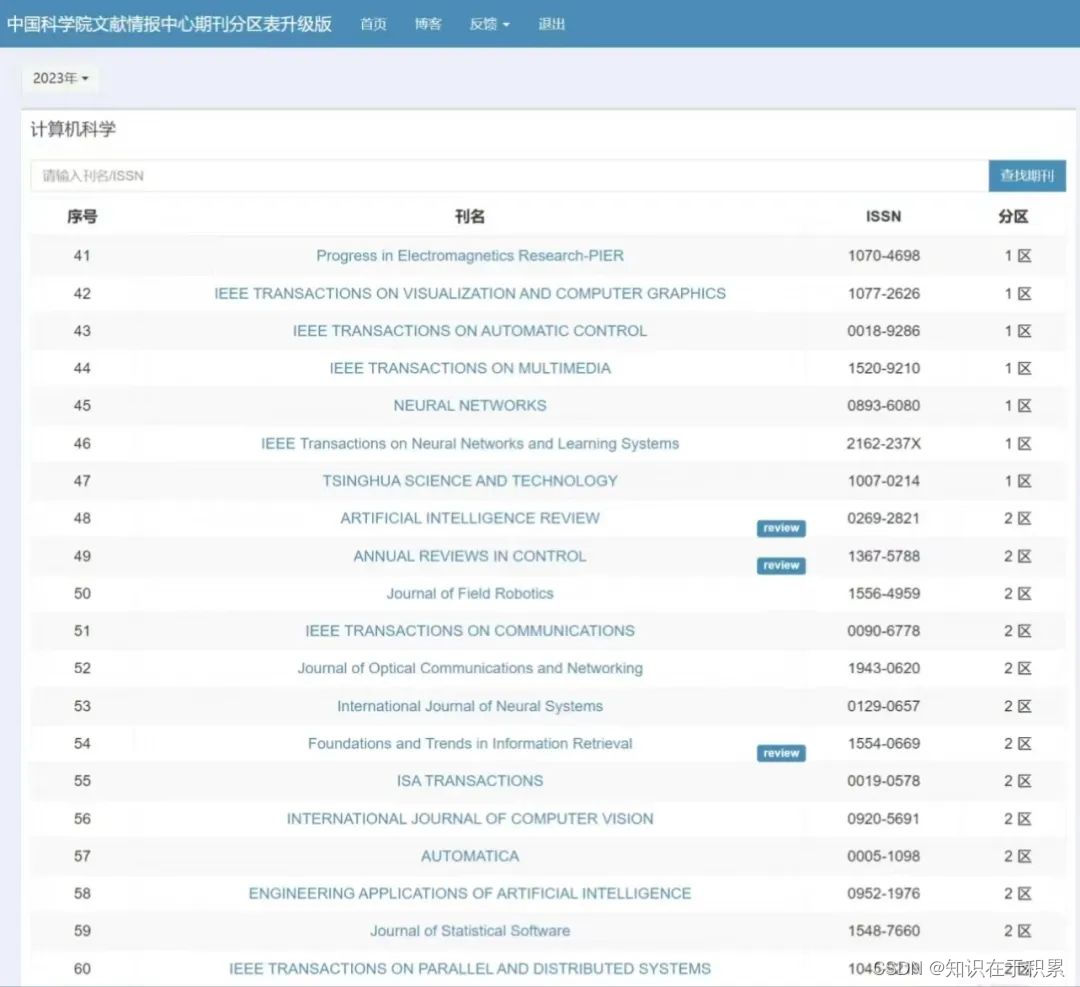This screenshot has height=987, width=1080.
Task: Select ISSN 0269-2821 cell
Action: (884, 518)
